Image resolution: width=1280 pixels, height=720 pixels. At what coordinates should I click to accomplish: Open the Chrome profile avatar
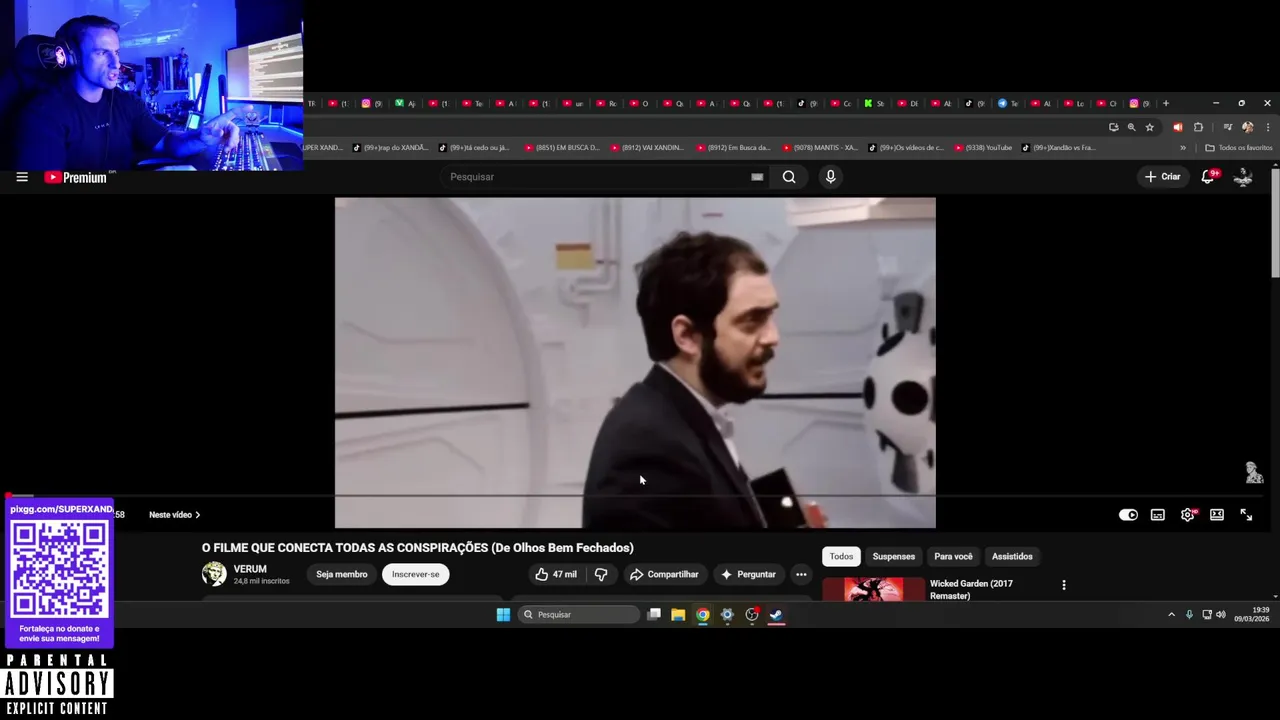click(1247, 127)
